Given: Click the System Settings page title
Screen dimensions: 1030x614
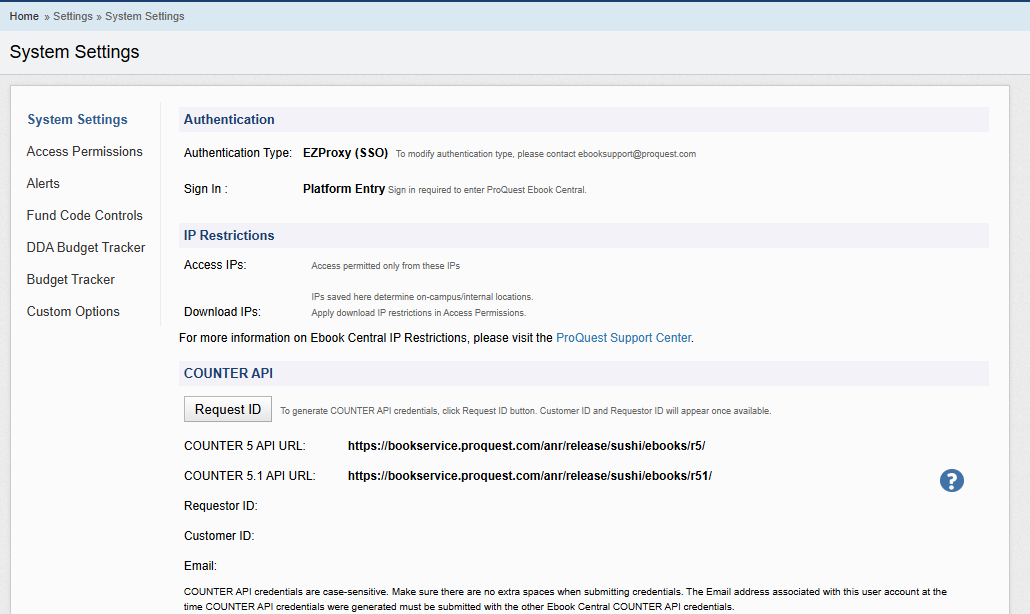Looking at the screenshot, I should coord(74,52).
